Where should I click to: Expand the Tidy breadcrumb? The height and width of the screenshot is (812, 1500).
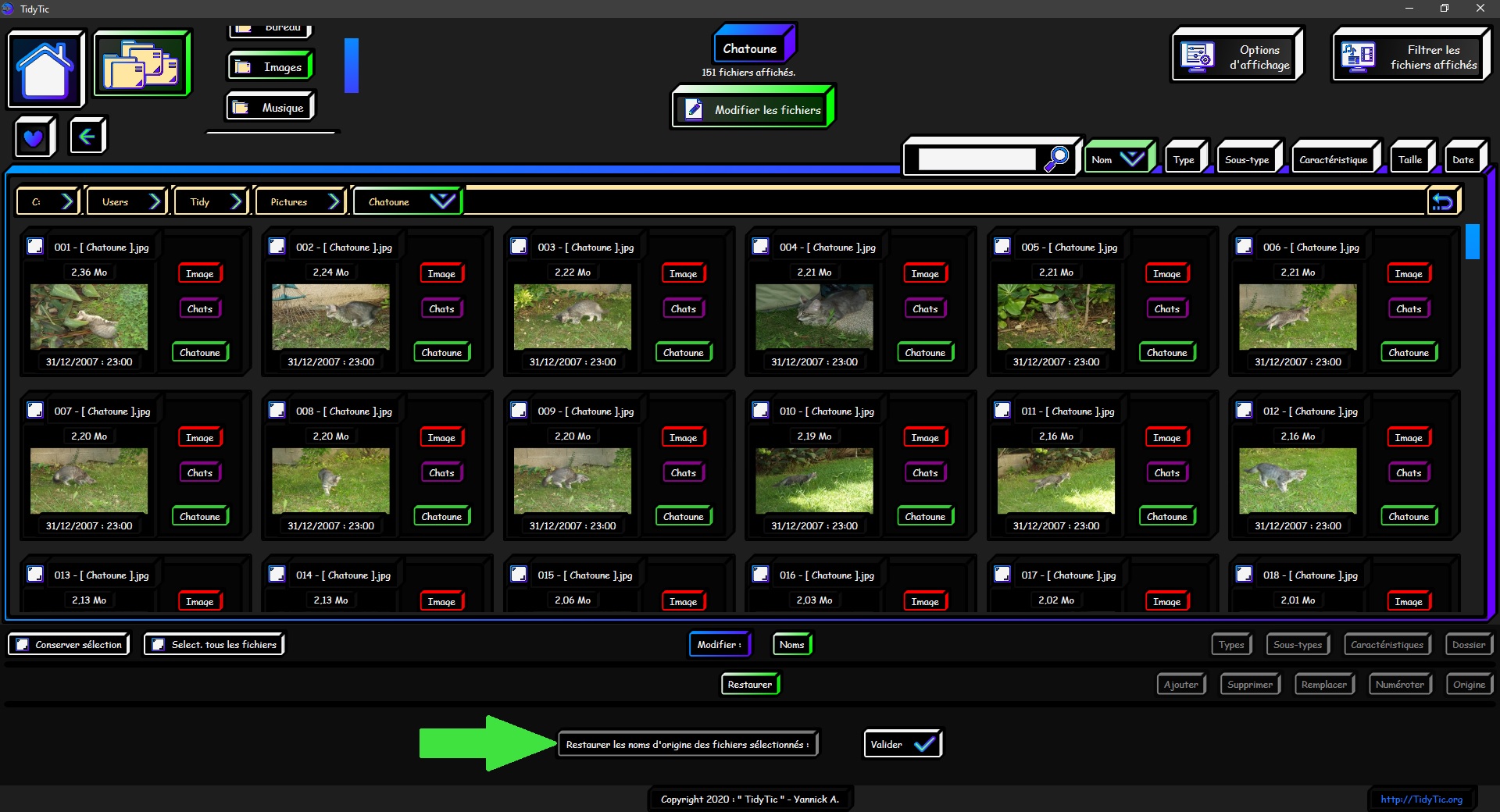pos(211,201)
